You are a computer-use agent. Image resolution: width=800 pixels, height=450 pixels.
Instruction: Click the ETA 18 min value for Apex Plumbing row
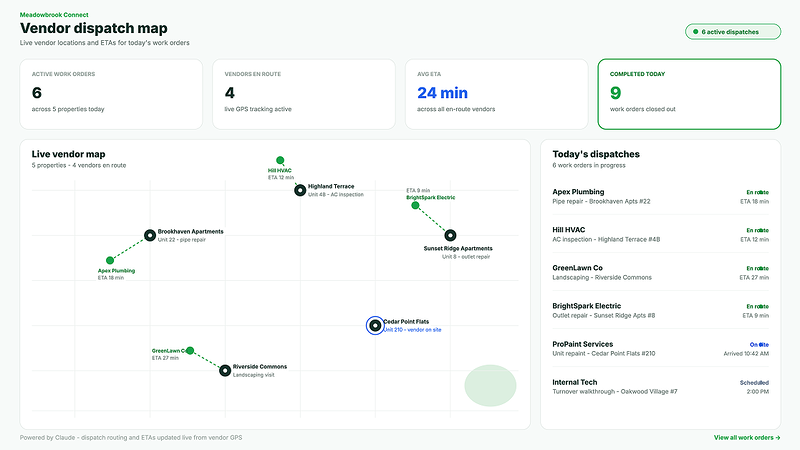click(755, 202)
